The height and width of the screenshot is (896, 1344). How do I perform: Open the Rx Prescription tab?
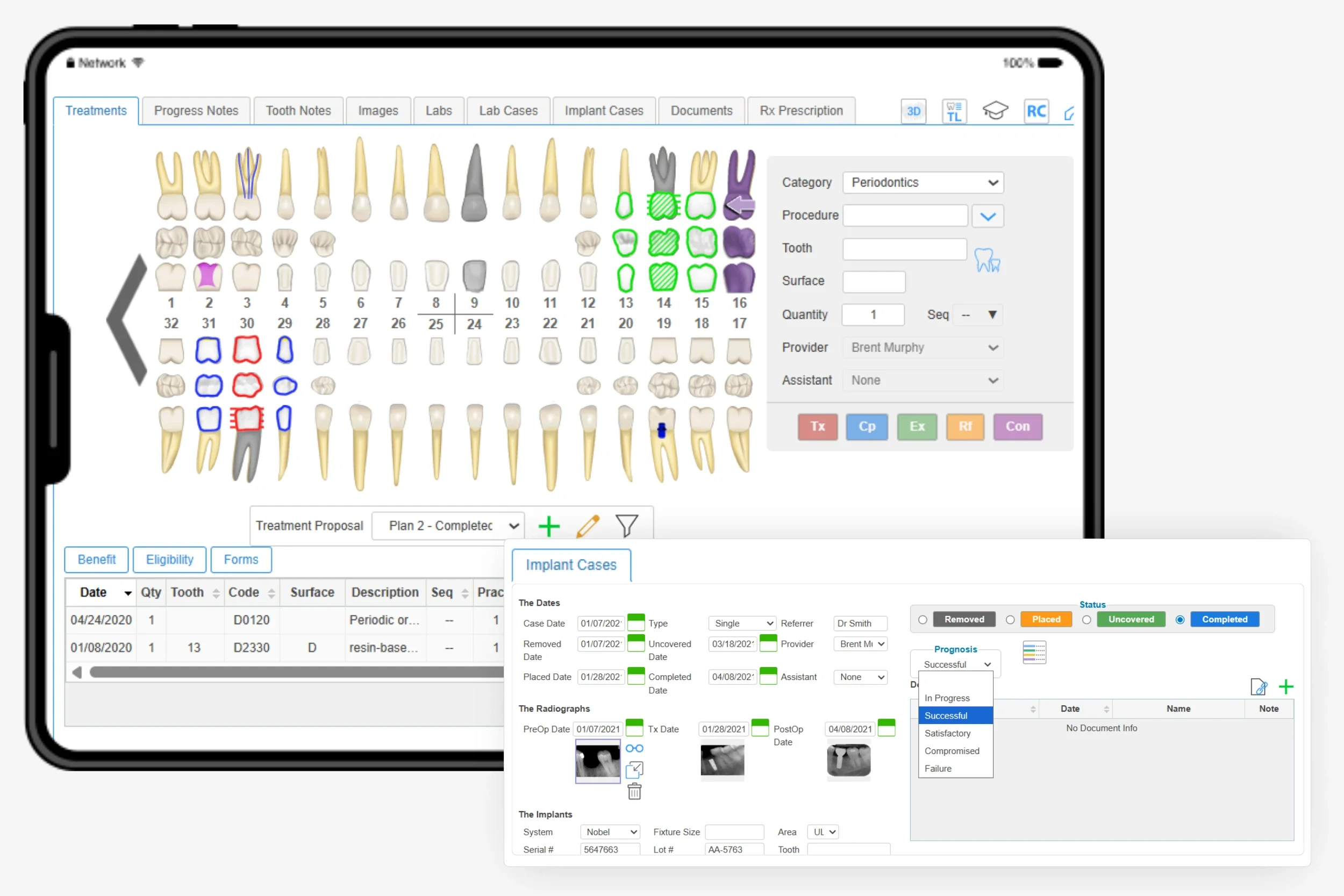coord(801,110)
